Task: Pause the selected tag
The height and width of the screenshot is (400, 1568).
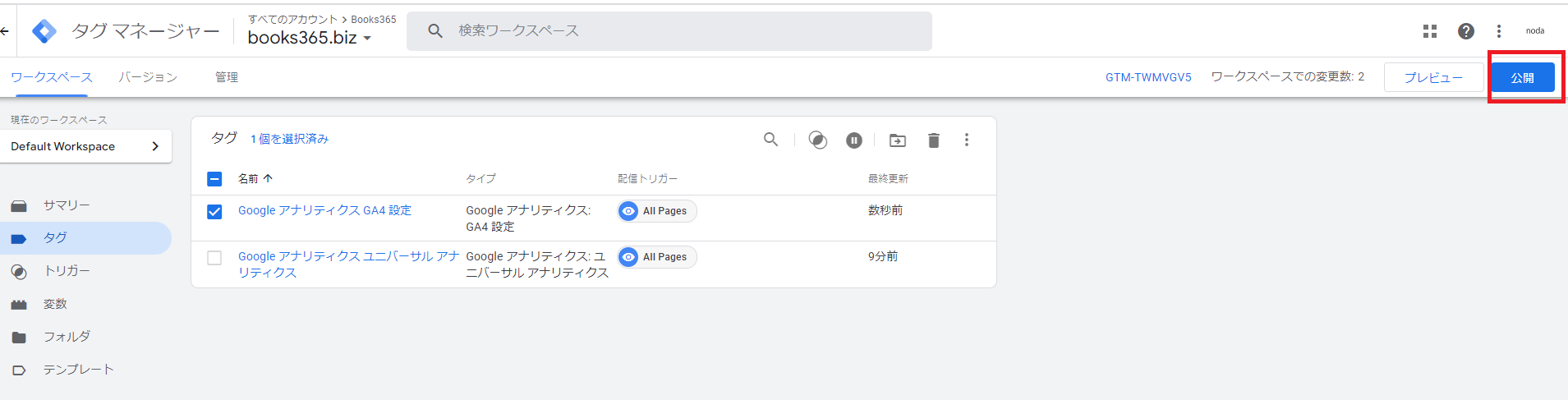Action: 854,140
